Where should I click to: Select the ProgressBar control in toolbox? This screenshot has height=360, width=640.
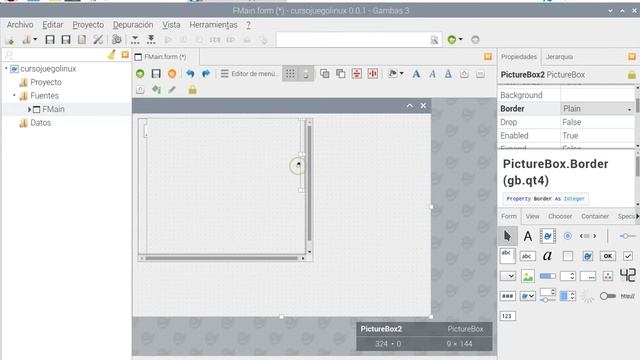(x=547, y=276)
